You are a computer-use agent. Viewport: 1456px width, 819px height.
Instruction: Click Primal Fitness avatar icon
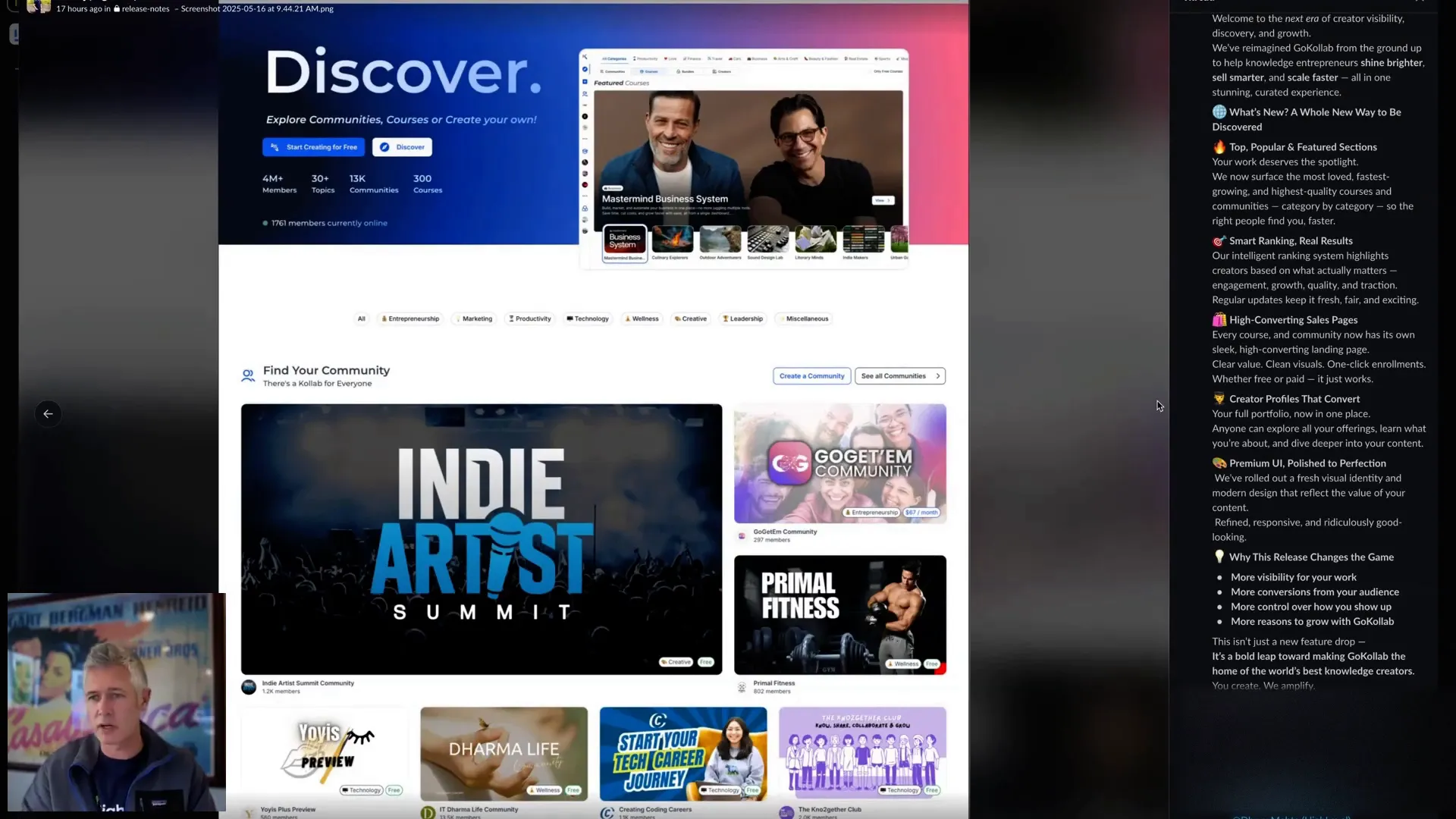[742, 688]
